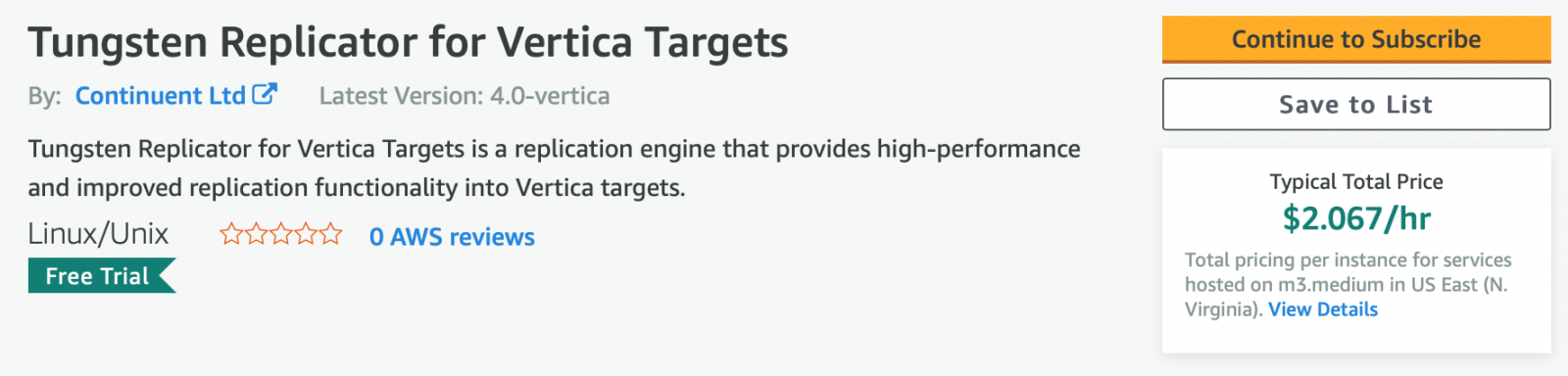The height and width of the screenshot is (376, 1568).
Task: Open the 0 AWS reviews link
Action: pos(452,237)
